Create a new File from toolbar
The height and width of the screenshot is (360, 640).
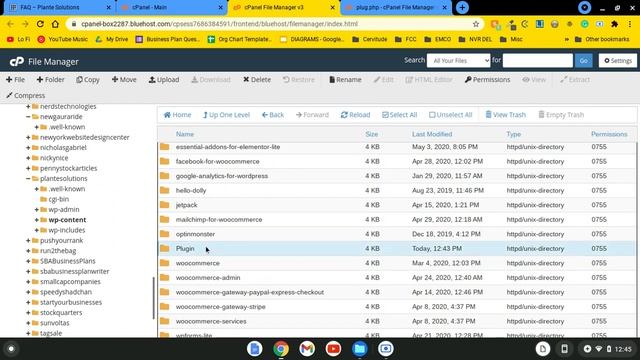point(15,80)
